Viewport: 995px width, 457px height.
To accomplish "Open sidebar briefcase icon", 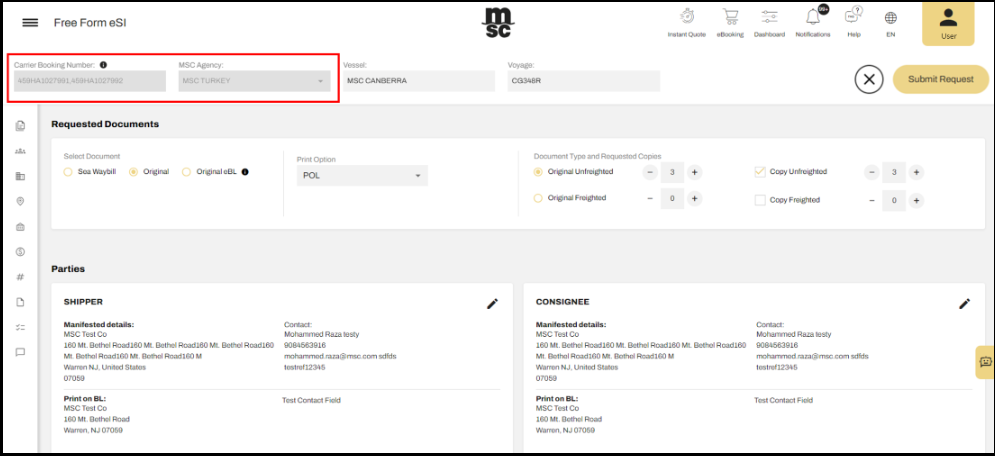I will [20, 227].
